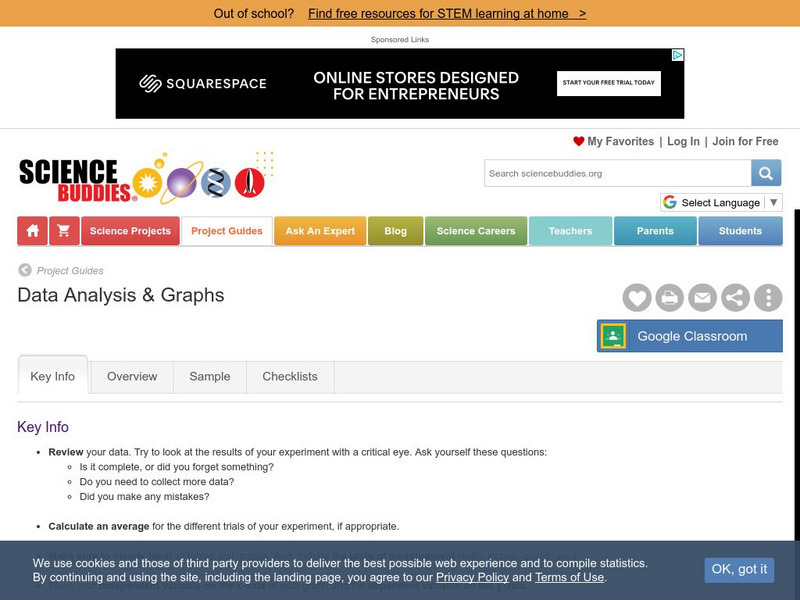Switch to the Overview tab

coord(132,377)
